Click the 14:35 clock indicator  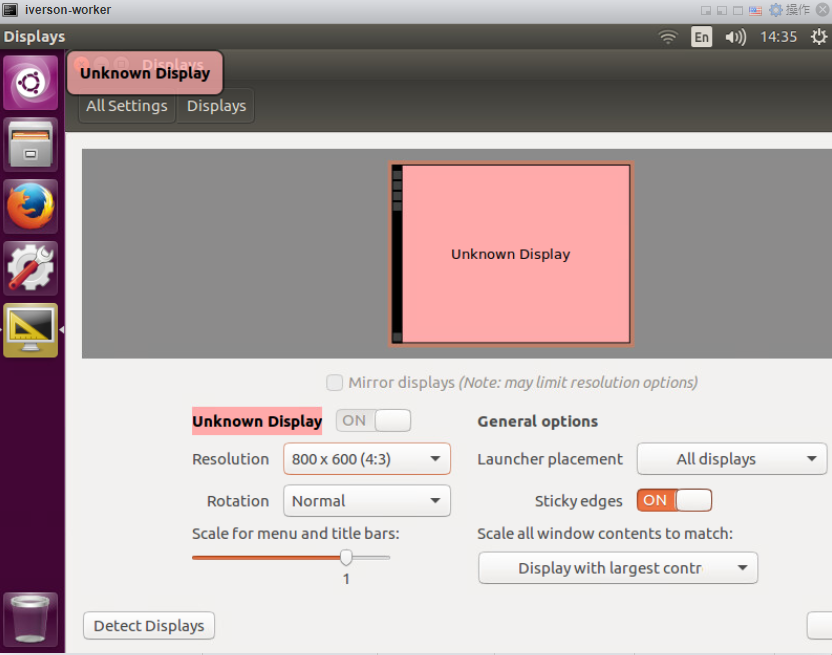778,37
